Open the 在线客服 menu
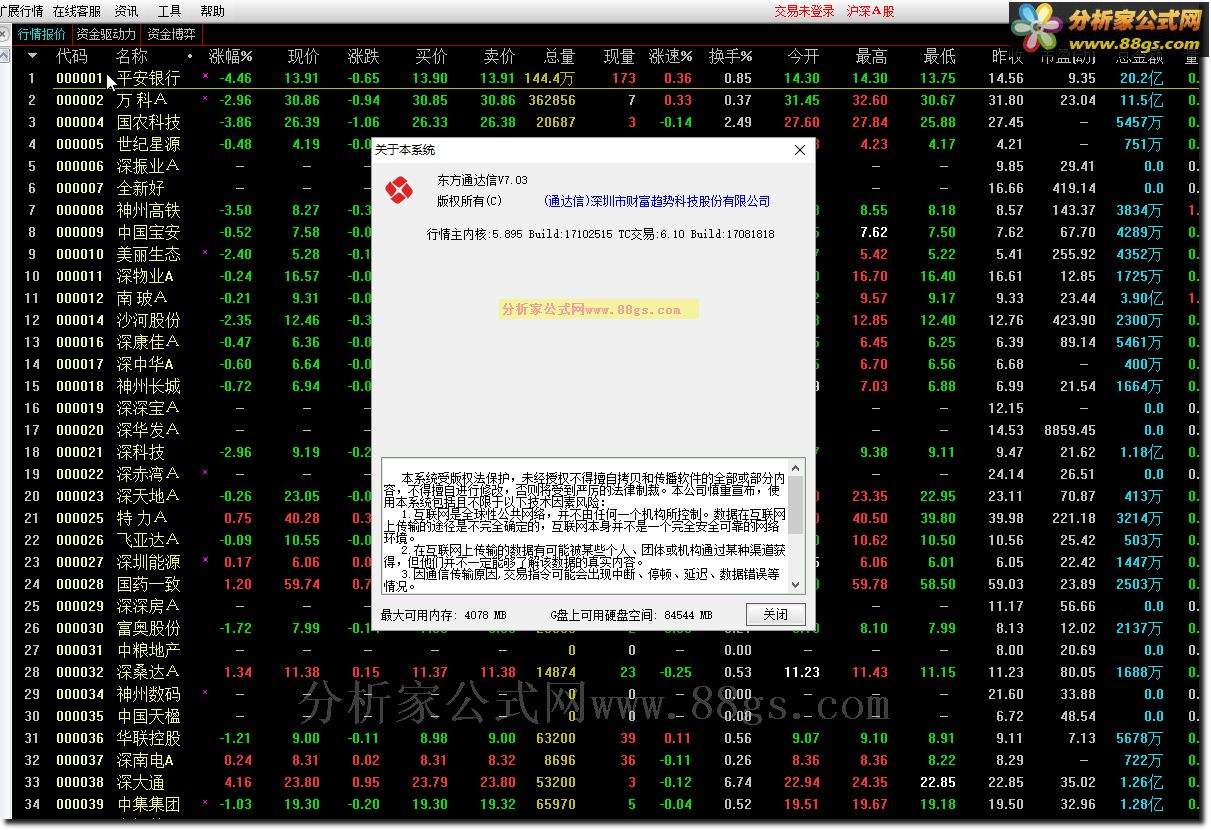The height and width of the screenshot is (830, 1211). tap(77, 11)
